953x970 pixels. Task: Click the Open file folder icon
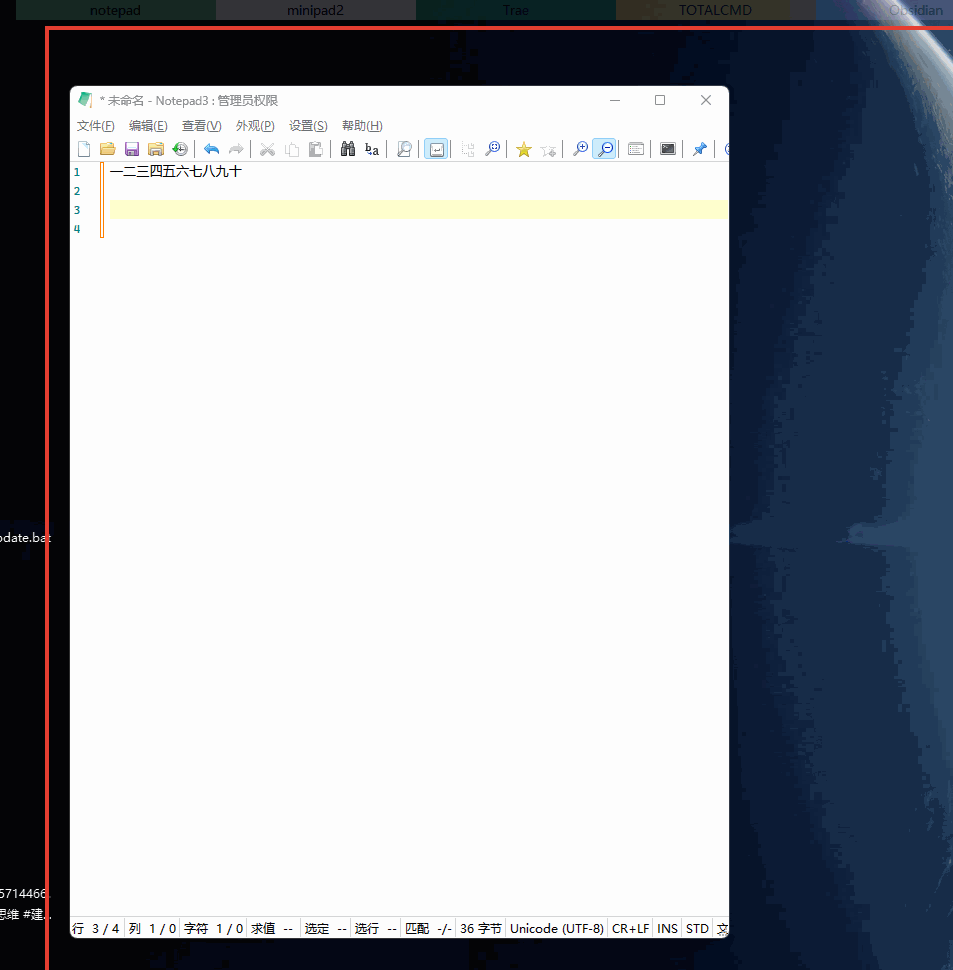coord(108,149)
